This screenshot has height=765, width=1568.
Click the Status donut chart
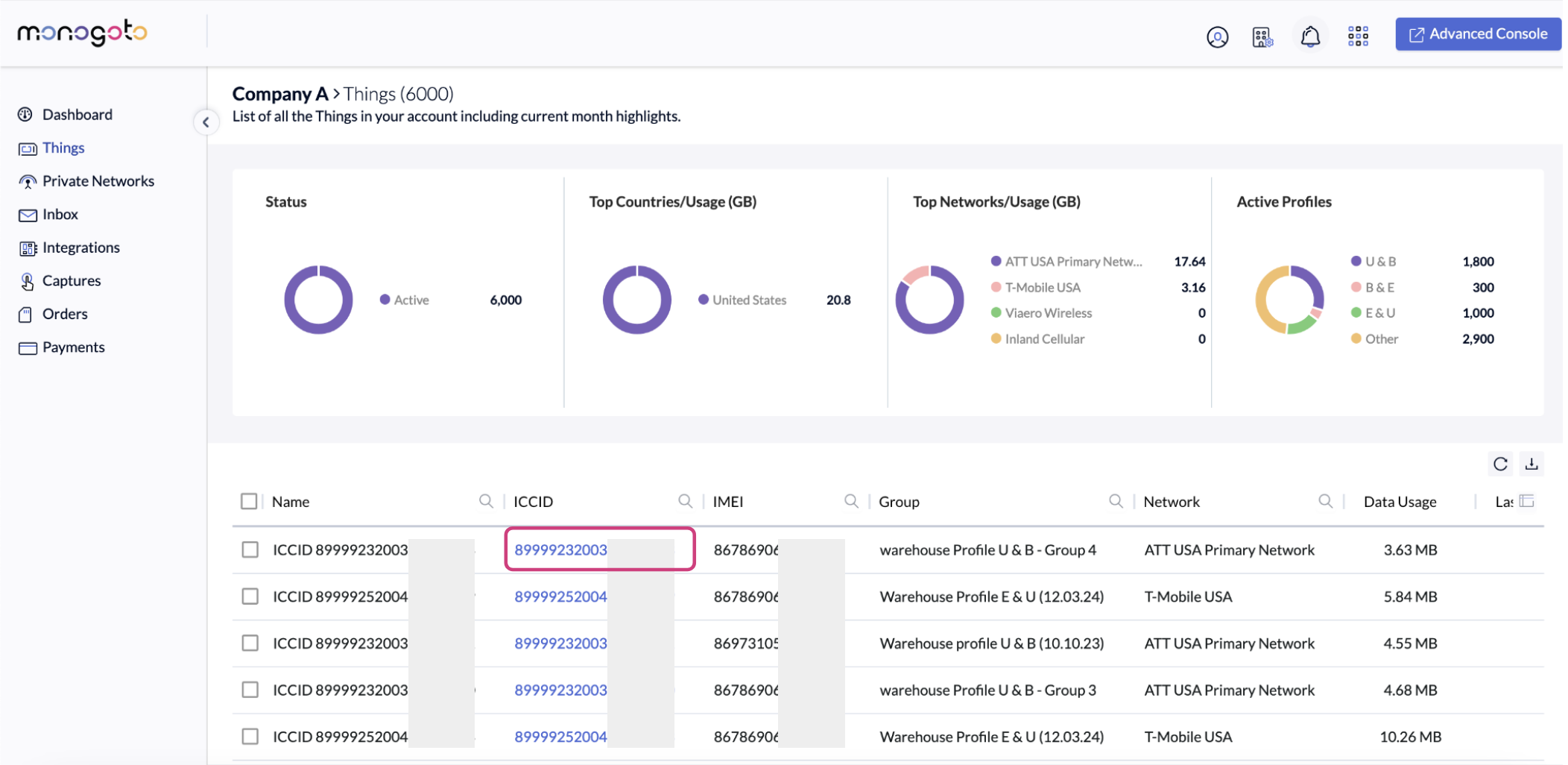(318, 300)
